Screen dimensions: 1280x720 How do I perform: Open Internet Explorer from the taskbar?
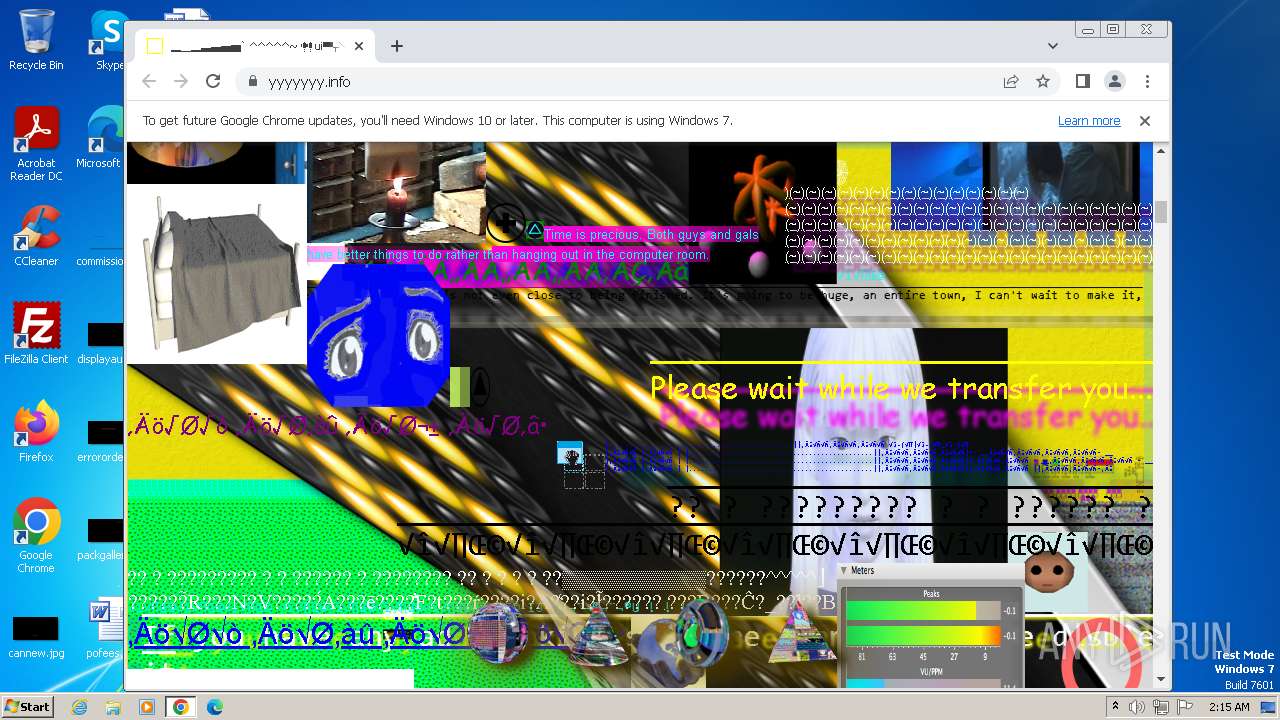80,707
